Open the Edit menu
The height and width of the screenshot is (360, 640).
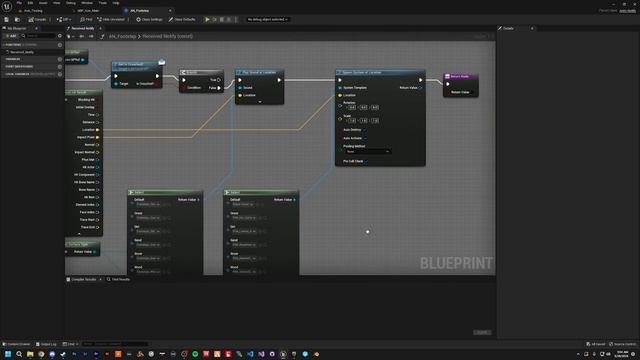coord(30,3)
